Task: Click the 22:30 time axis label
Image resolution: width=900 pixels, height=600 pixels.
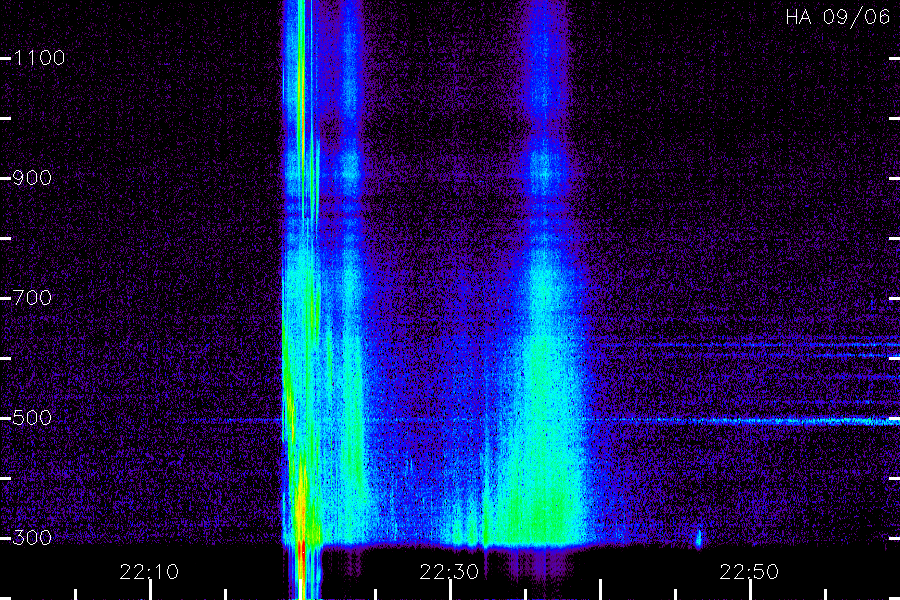Action: coord(449,572)
